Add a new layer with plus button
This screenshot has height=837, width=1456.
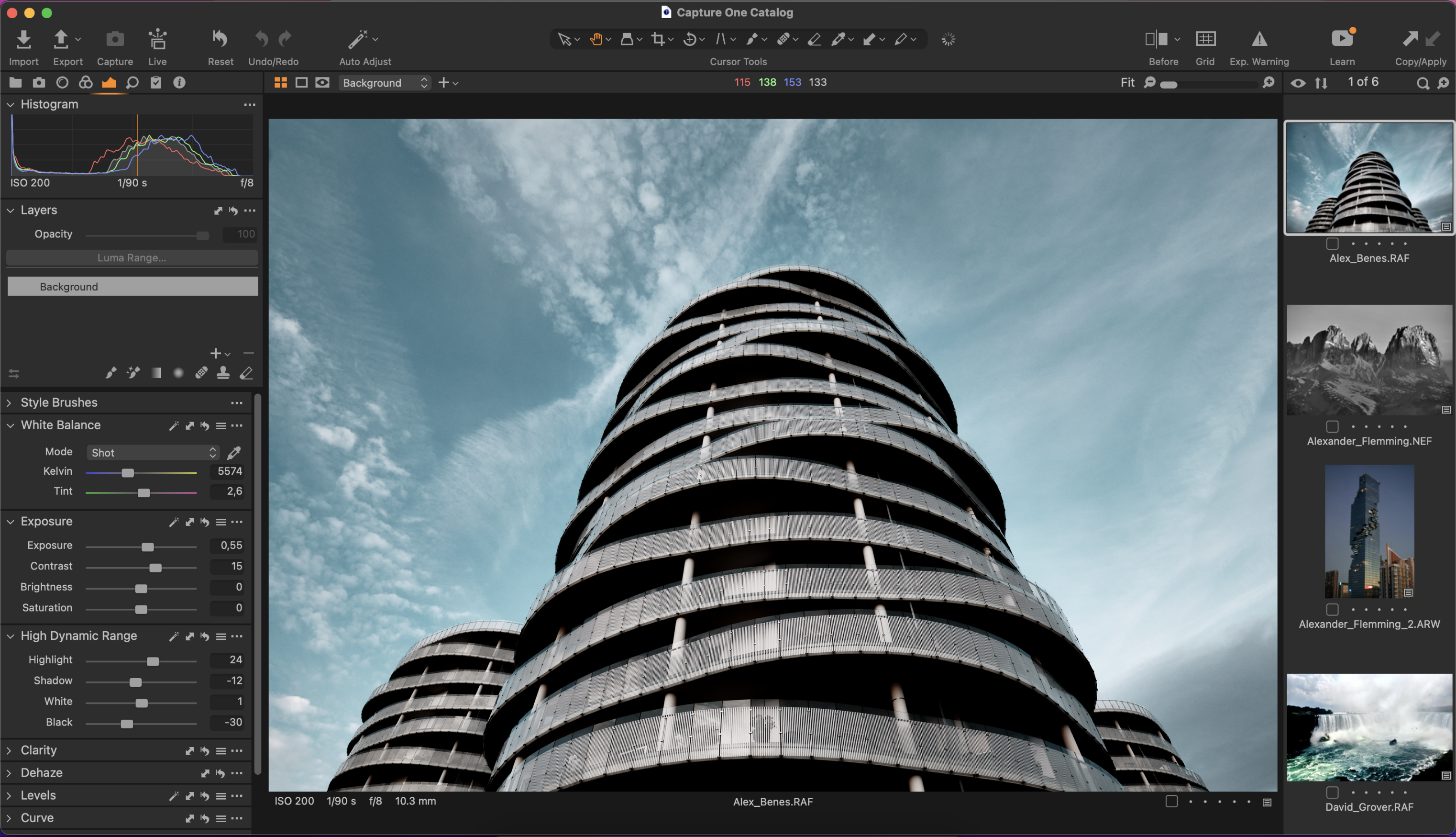point(215,353)
